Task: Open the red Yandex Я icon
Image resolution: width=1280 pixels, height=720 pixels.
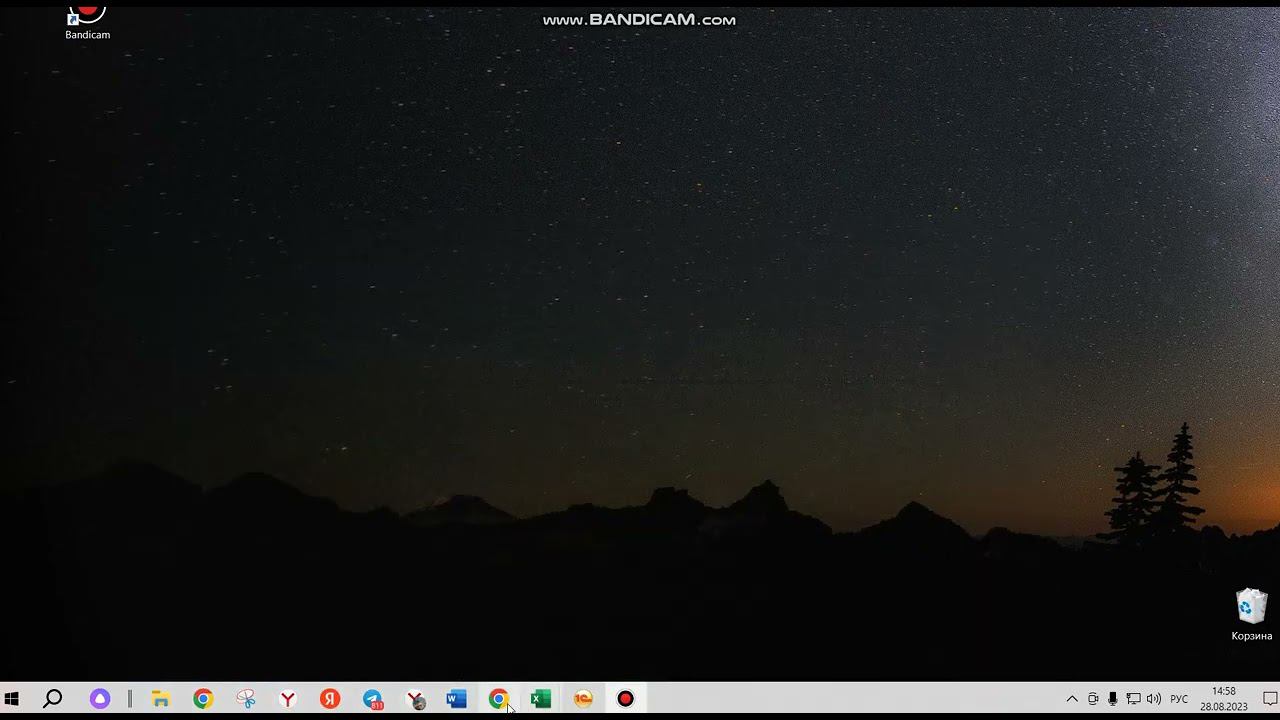Action: point(330,699)
